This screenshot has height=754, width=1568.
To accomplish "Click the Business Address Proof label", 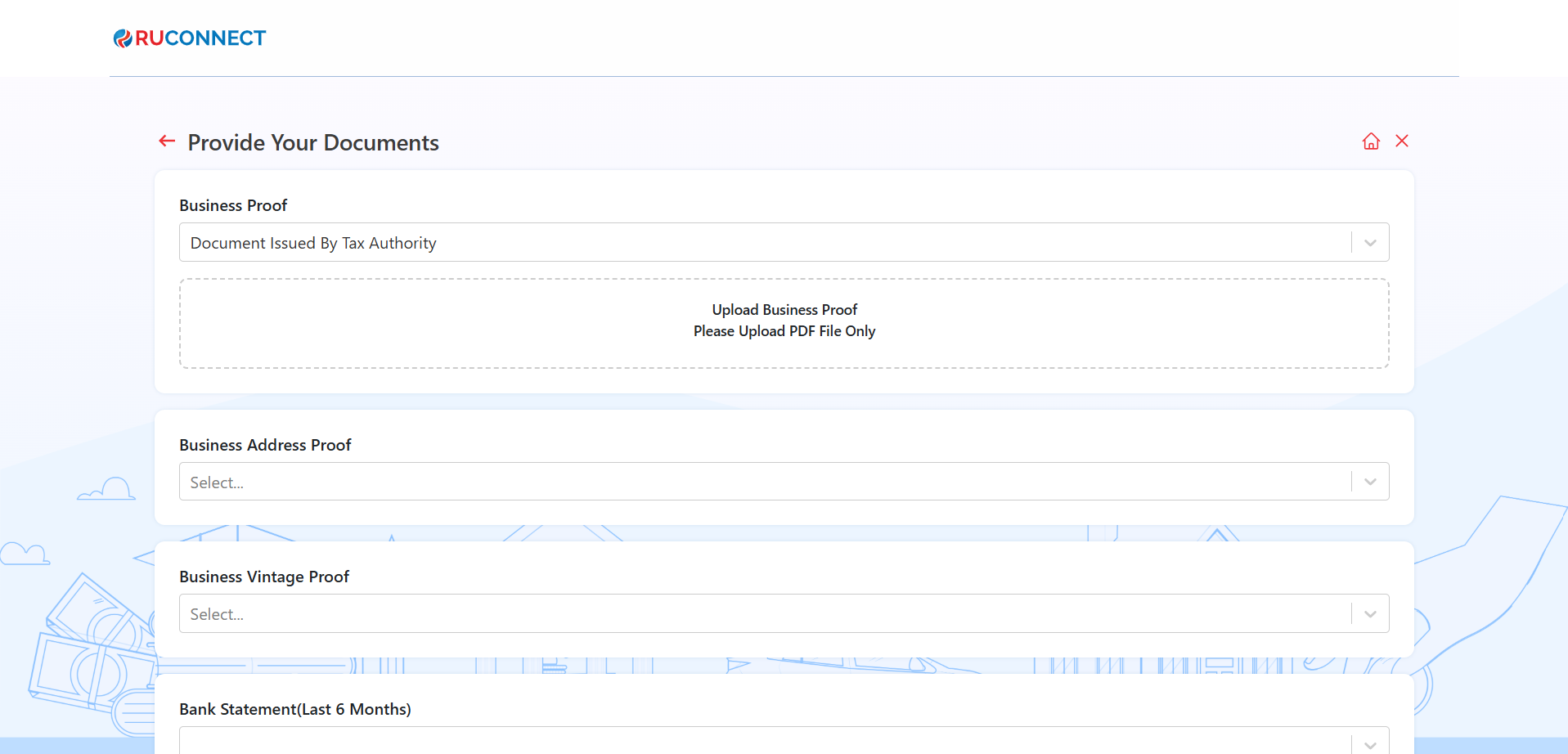I will click(x=265, y=445).
